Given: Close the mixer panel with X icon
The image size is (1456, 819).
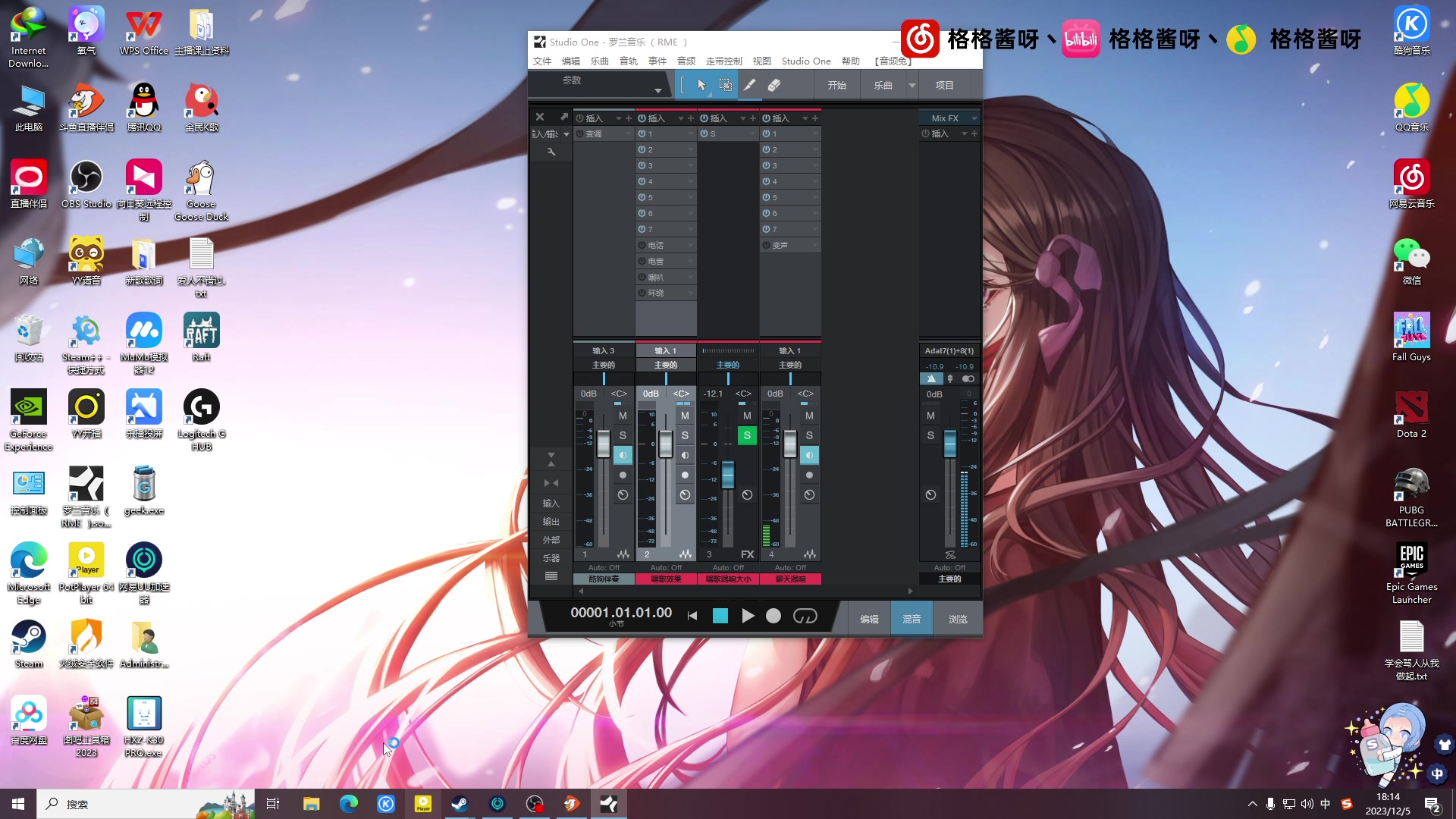Looking at the screenshot, I should pos(540,117).
